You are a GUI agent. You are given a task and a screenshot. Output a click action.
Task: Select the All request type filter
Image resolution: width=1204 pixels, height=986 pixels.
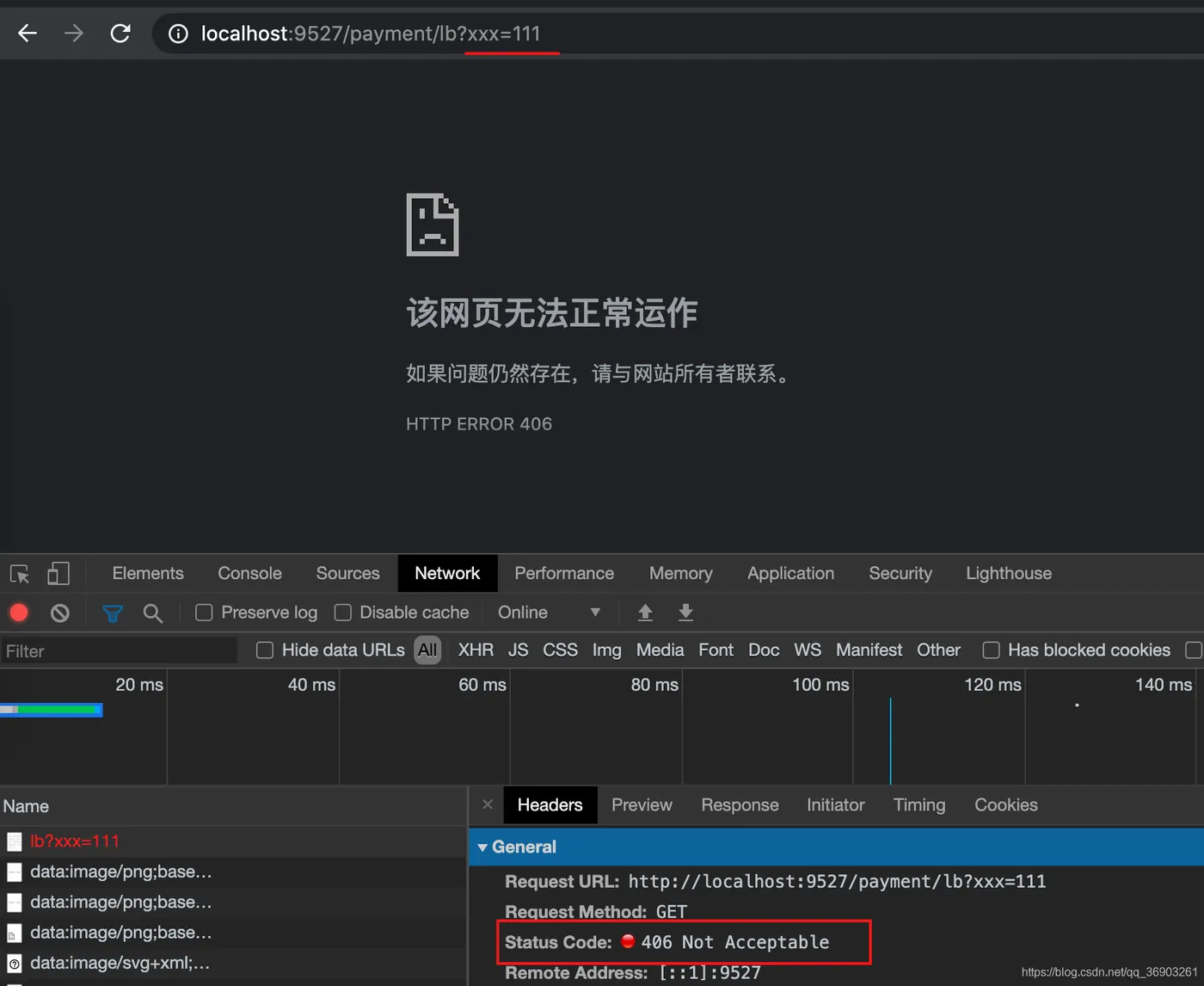427,650
